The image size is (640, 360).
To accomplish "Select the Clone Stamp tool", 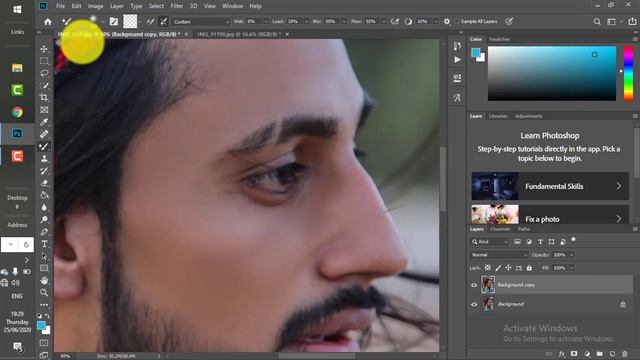I will [x=44, y=158].
